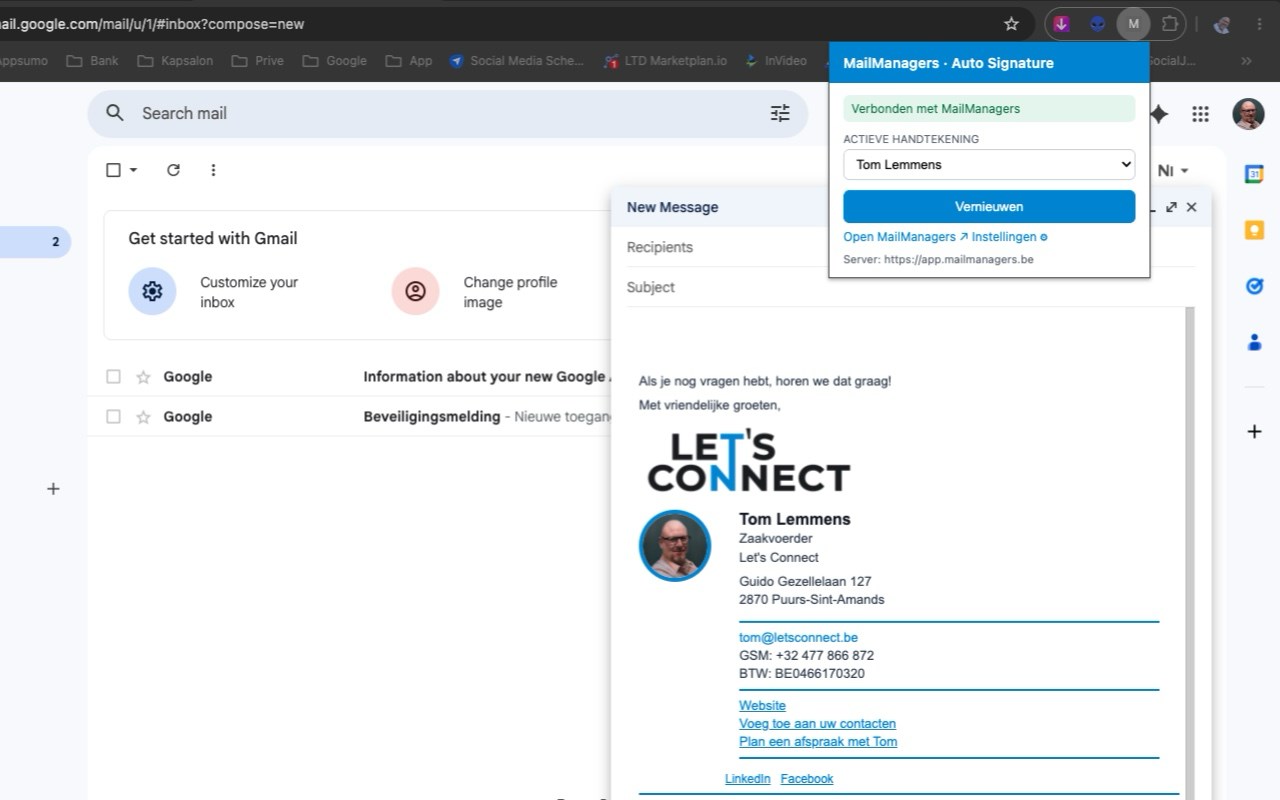Open the LTD Marketplan.io bookmark
Viewport: 1280px width, 800px height.
pos(665,61)
